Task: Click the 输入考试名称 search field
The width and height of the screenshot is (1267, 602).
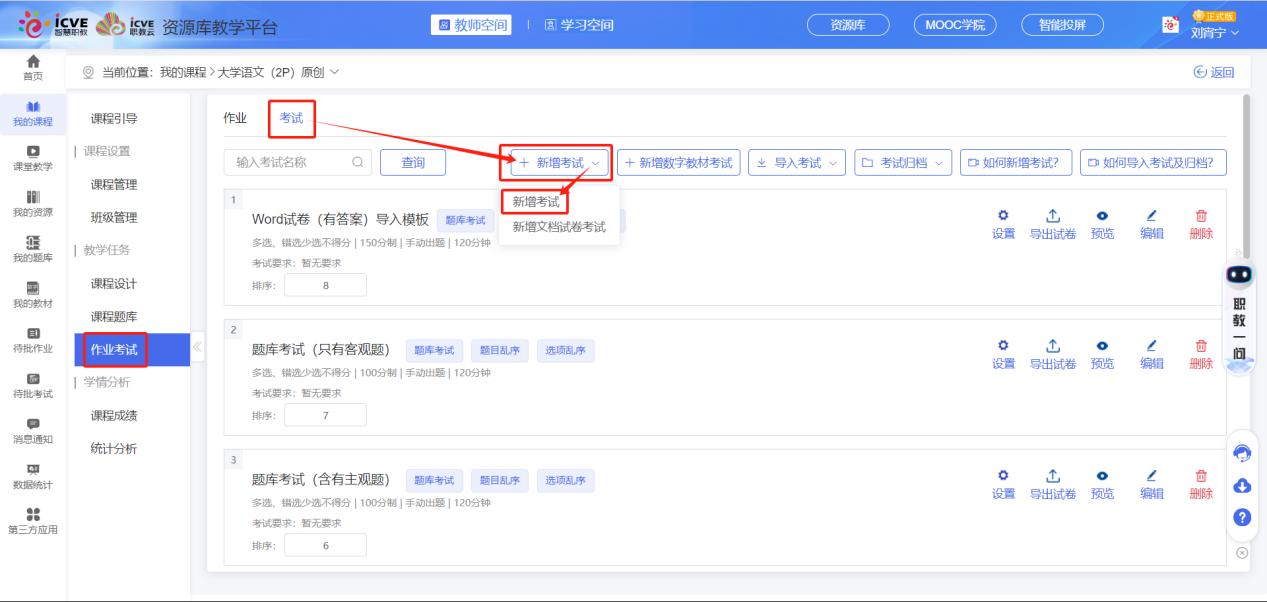Action: click(290, 163)
